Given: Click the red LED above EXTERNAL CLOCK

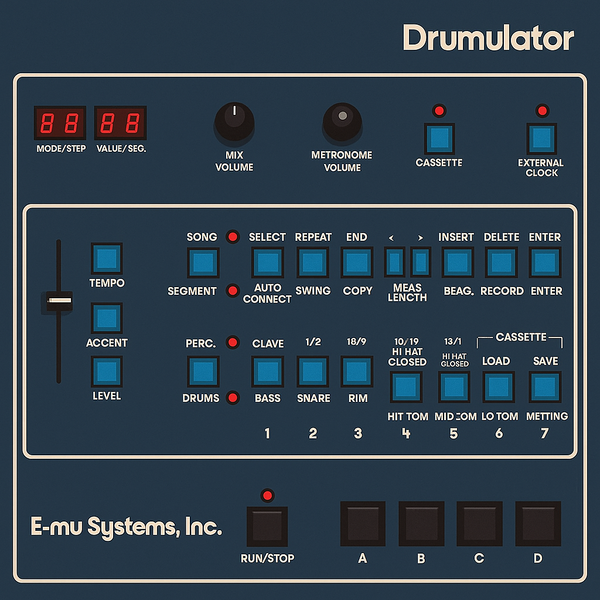Looking at the screenshot, I should tap(542, 111).
